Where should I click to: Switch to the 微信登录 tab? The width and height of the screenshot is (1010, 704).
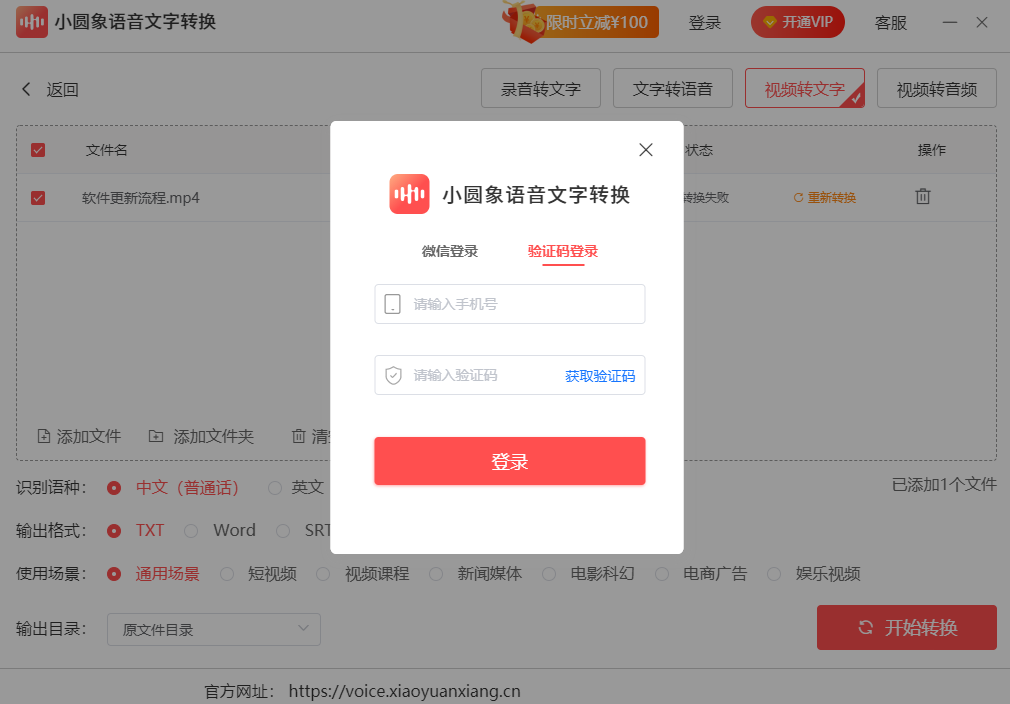[x=450, y=251]
